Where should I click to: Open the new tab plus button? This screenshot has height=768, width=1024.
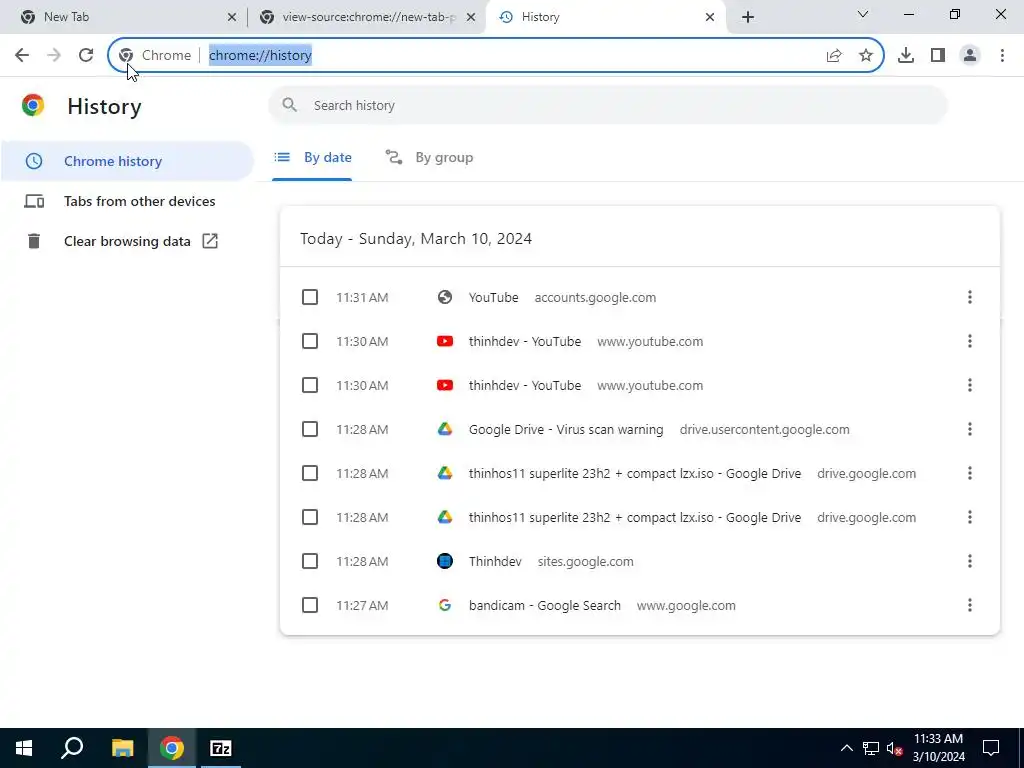[748, 17]
